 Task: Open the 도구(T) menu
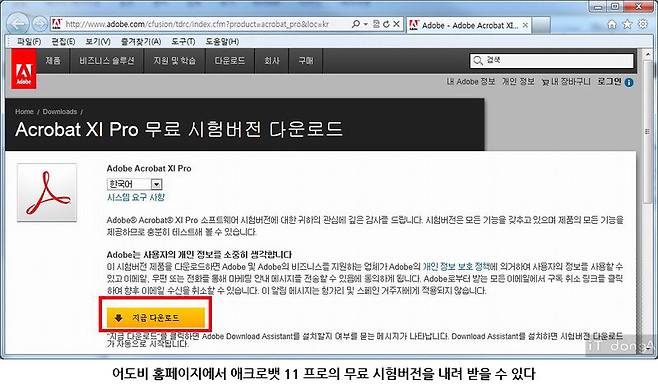click(183, 42)
